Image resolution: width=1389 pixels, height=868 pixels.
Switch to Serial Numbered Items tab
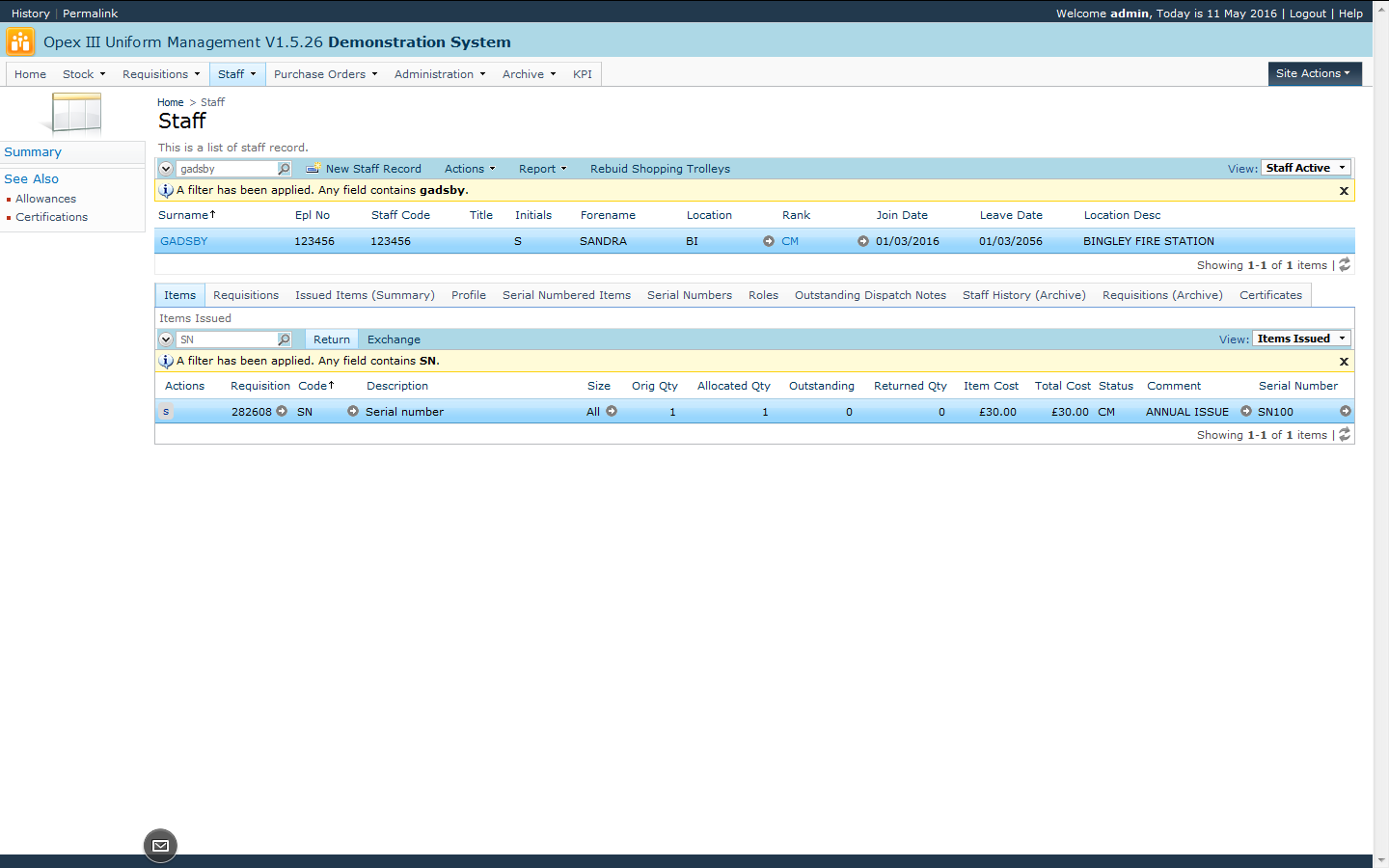566,295
